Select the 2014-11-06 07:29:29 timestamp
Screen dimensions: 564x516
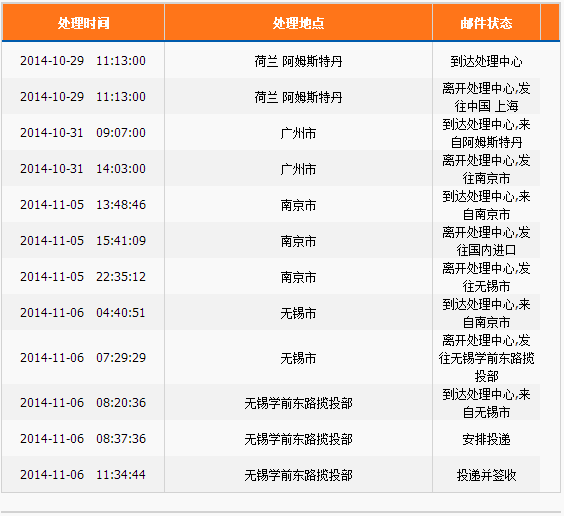[83, 357]
